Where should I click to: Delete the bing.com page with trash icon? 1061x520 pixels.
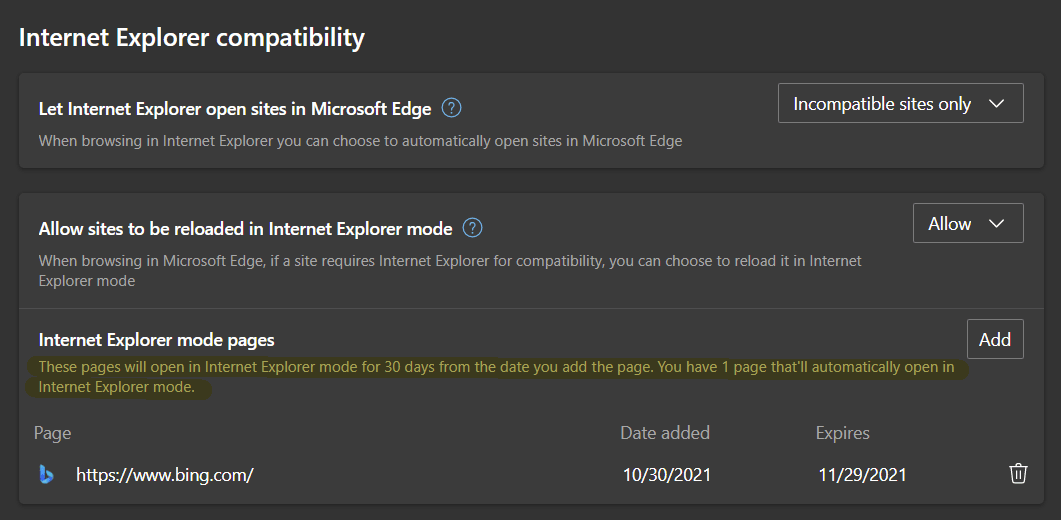1018,473
